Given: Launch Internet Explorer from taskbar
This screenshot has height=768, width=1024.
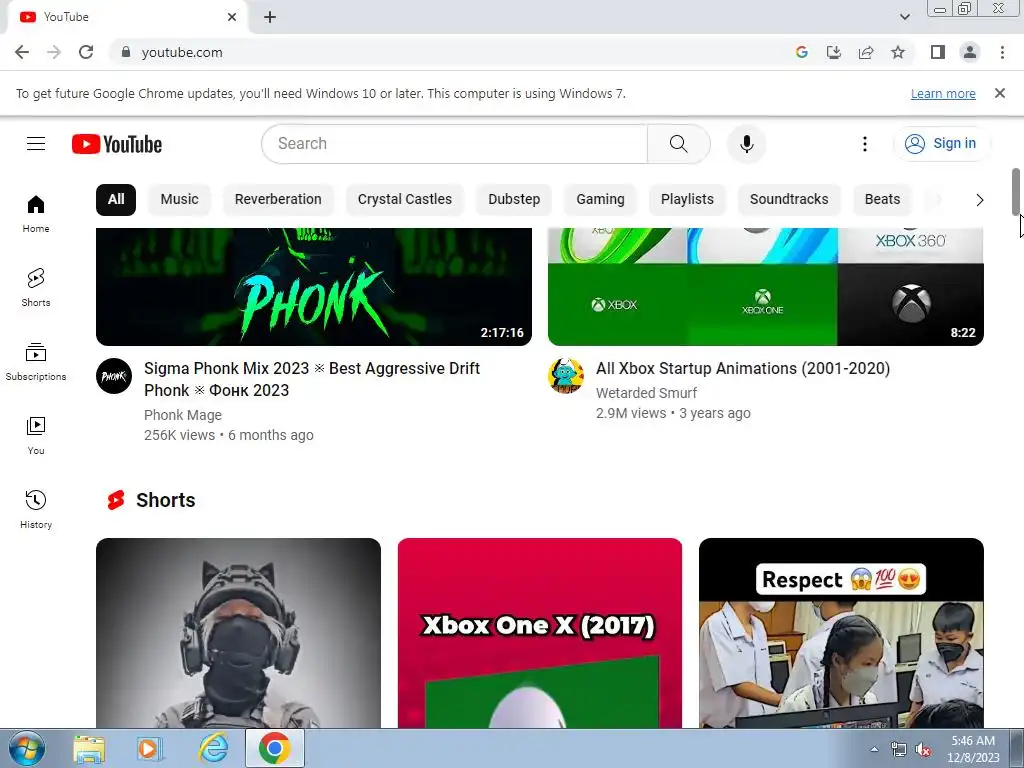Looking at the screenshot, I should coord(214,748).
